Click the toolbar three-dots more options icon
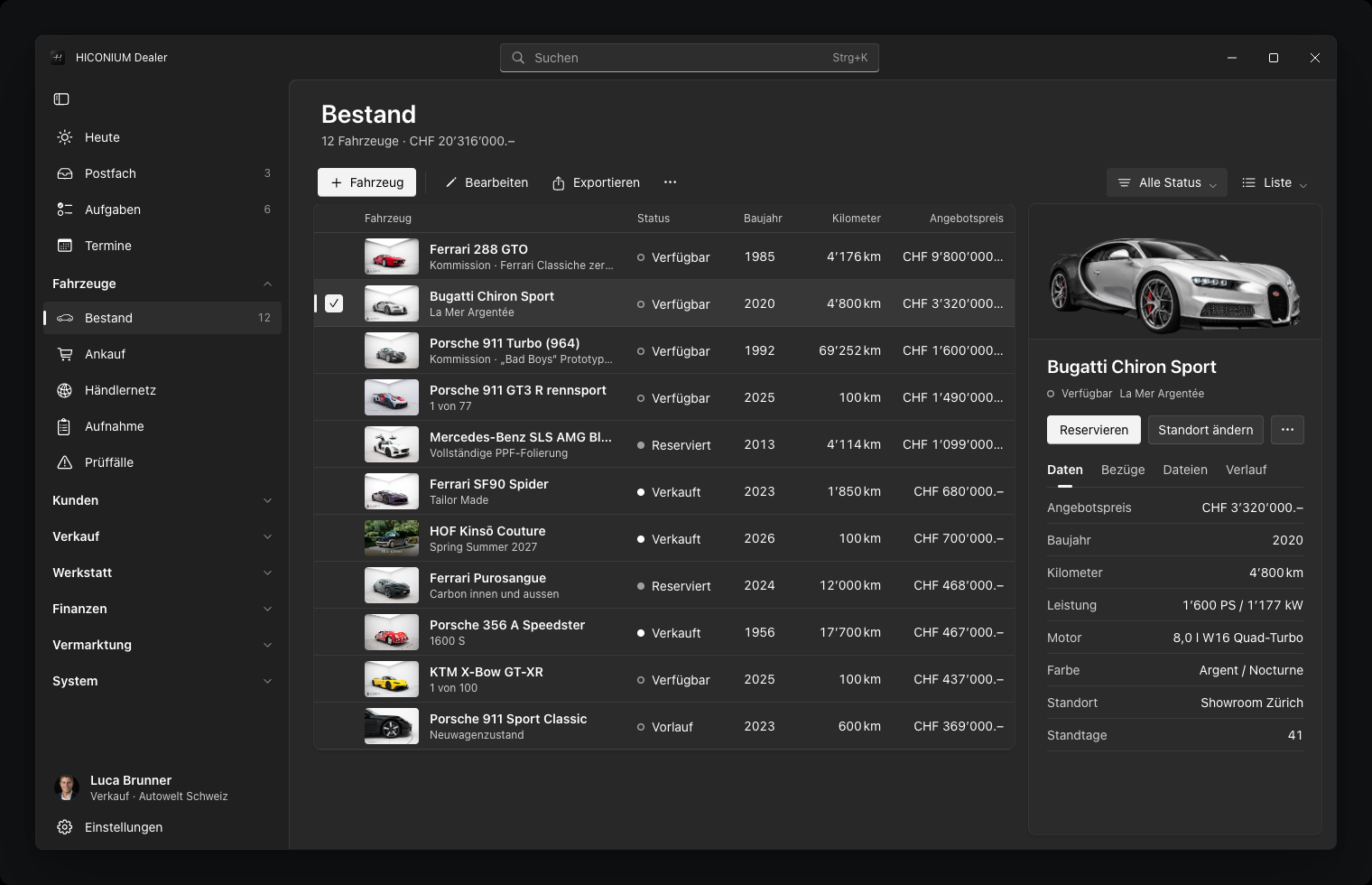This screenshot has width=1372, height=885. point(670,182)
